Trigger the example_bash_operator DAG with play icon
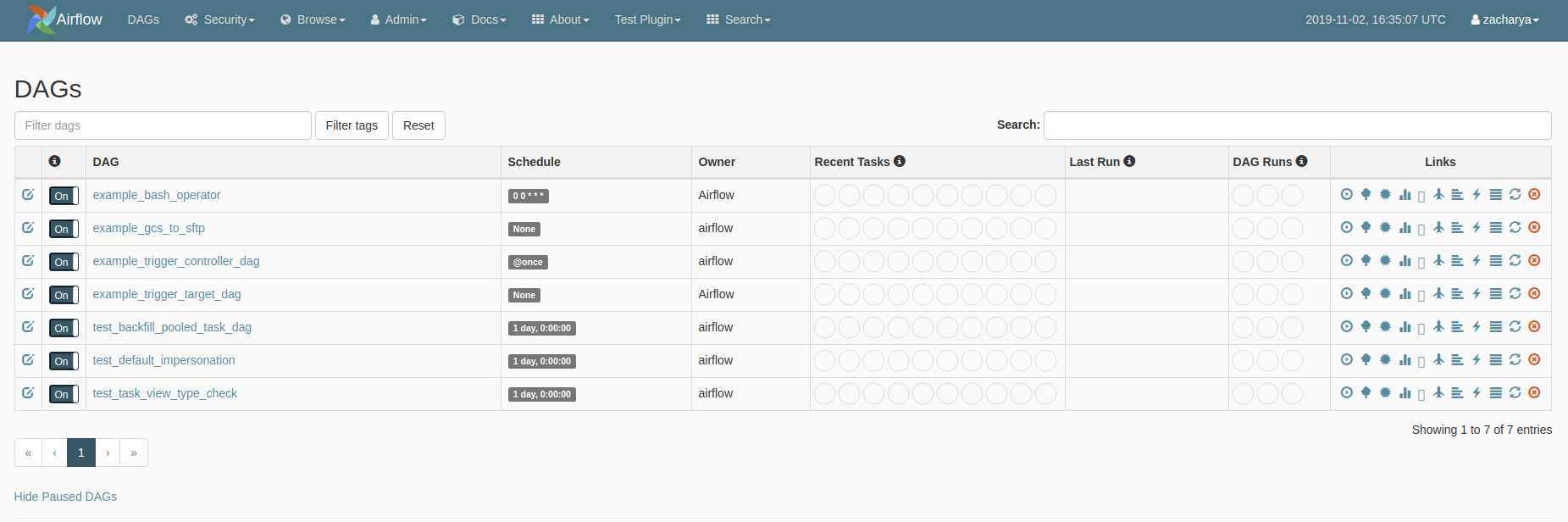The image size is (1568, 522). tap(1346, 195)
